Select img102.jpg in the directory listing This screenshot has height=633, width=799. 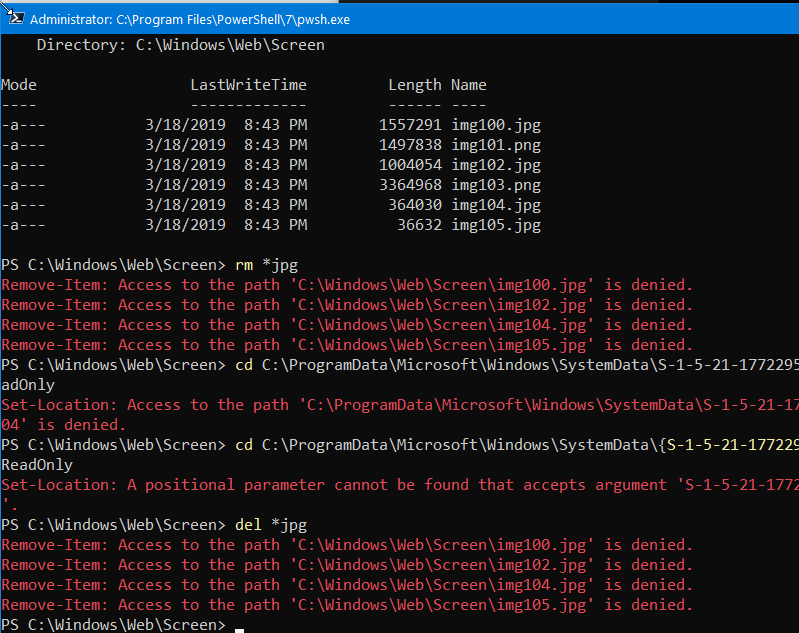click(495, 165)
